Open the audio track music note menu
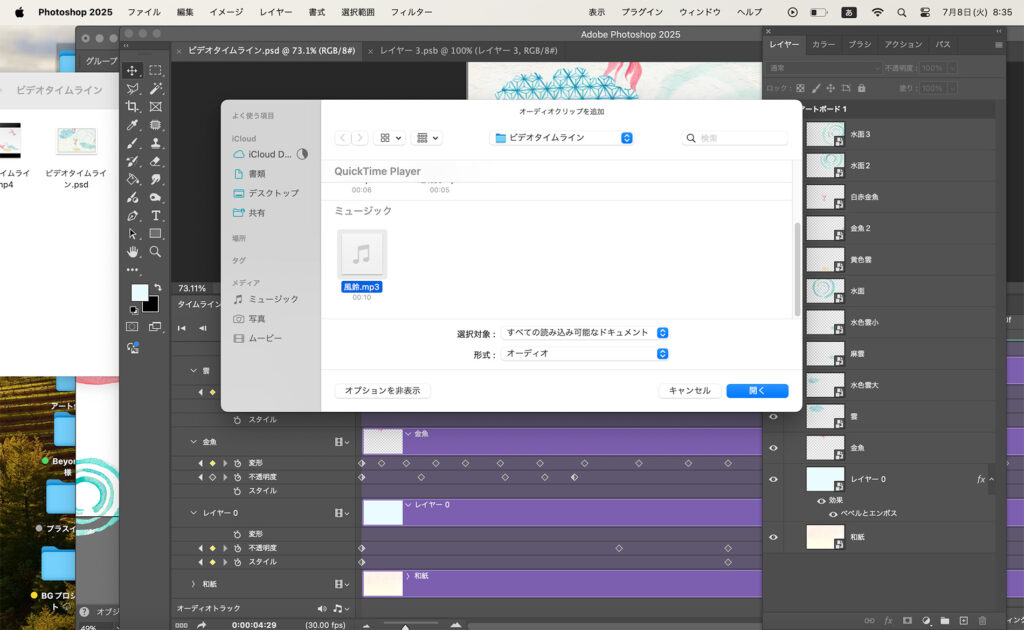Image resolution: width=1024 pixels, height=630 pixels. tap(340, 608)
